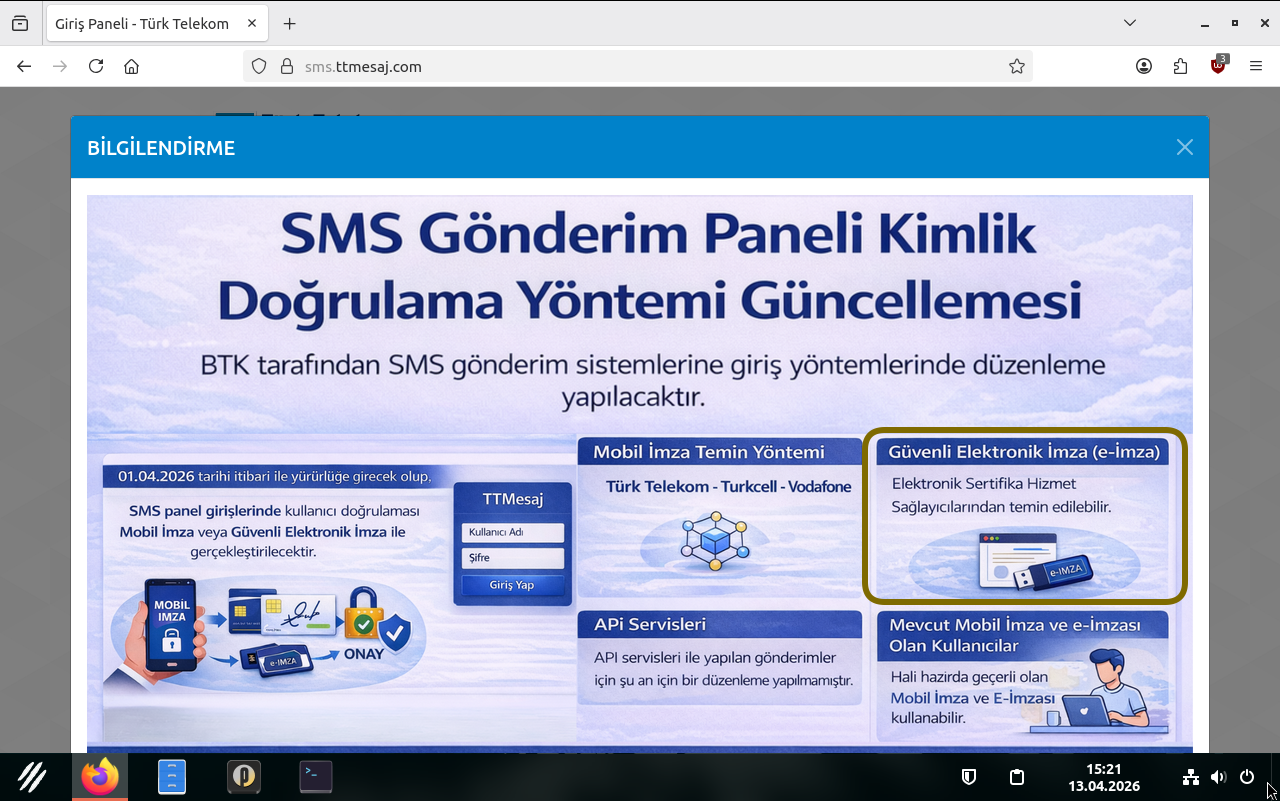The width and height of the screenshot is (1280, 801).
Task: Click the Doğrulama Yöntemi Güncellemesi heading line
Action: pos(650,301)
